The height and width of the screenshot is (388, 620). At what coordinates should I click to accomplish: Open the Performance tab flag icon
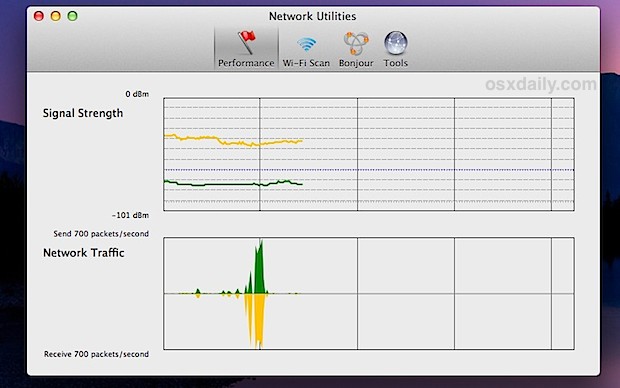[247, 42]
